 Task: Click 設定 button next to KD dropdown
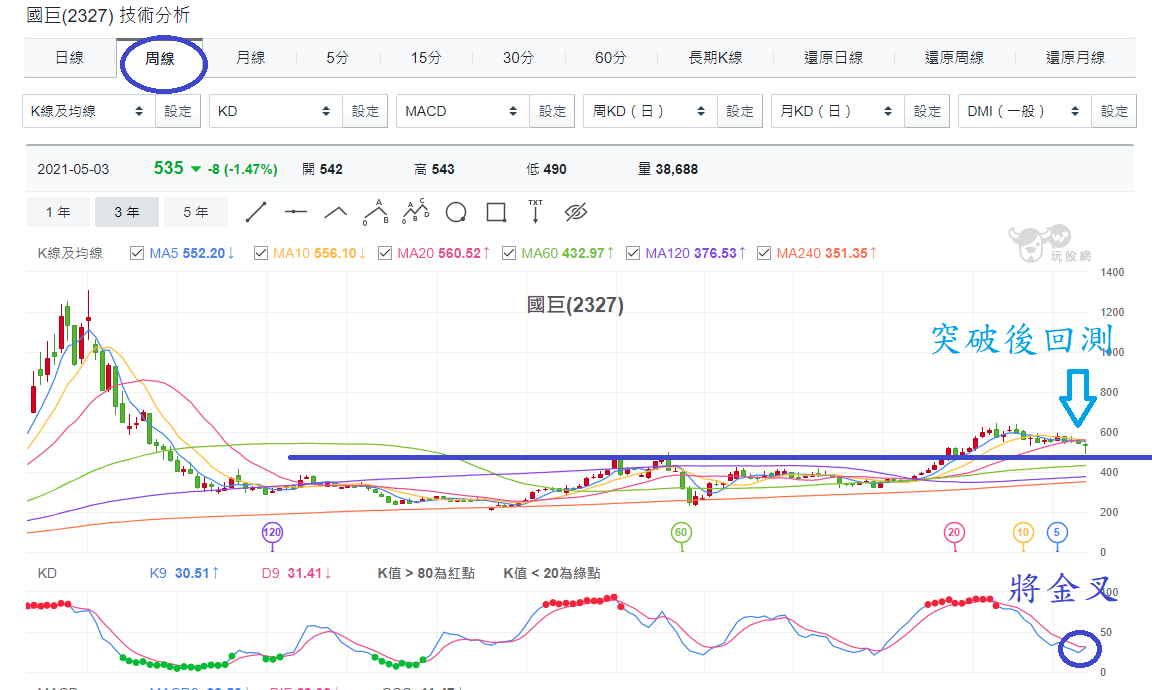click(365, 111)
